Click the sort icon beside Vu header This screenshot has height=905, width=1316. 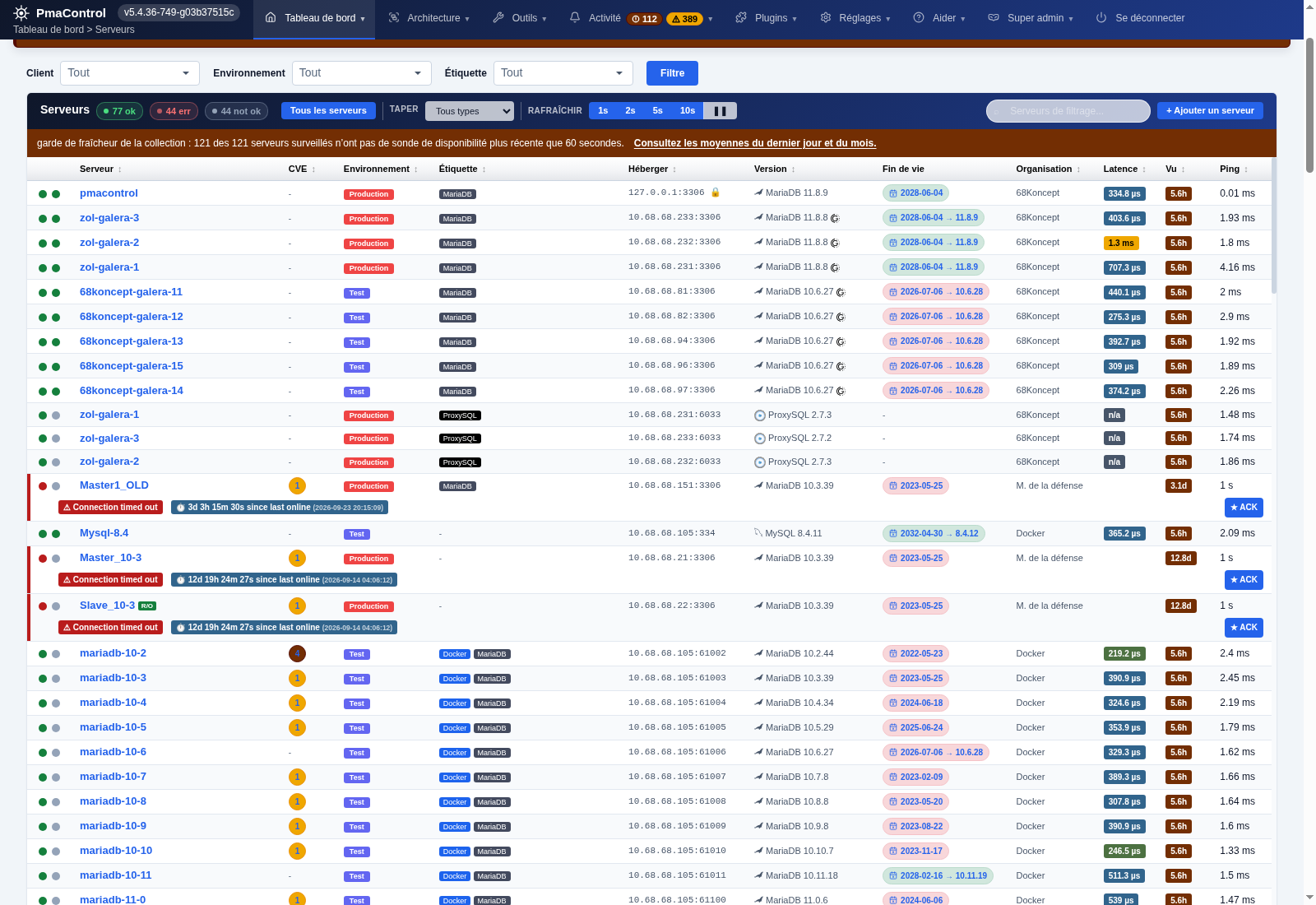(x=1183, y=169)
